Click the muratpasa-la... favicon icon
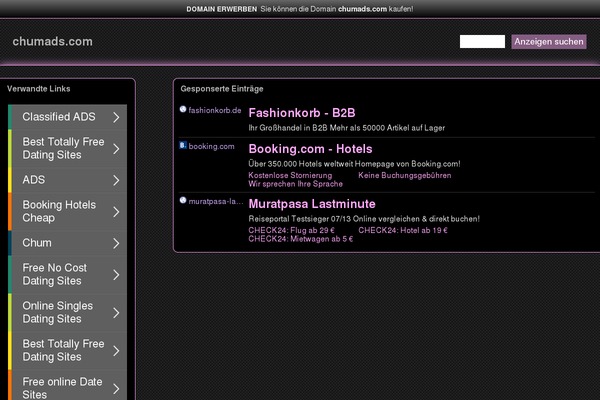600x400 pixels. pos(183,200)
